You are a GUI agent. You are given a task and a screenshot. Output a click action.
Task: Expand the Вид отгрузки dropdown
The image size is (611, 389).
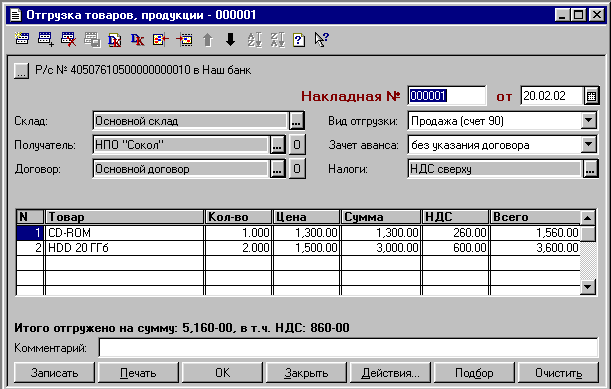pos(589,121)
